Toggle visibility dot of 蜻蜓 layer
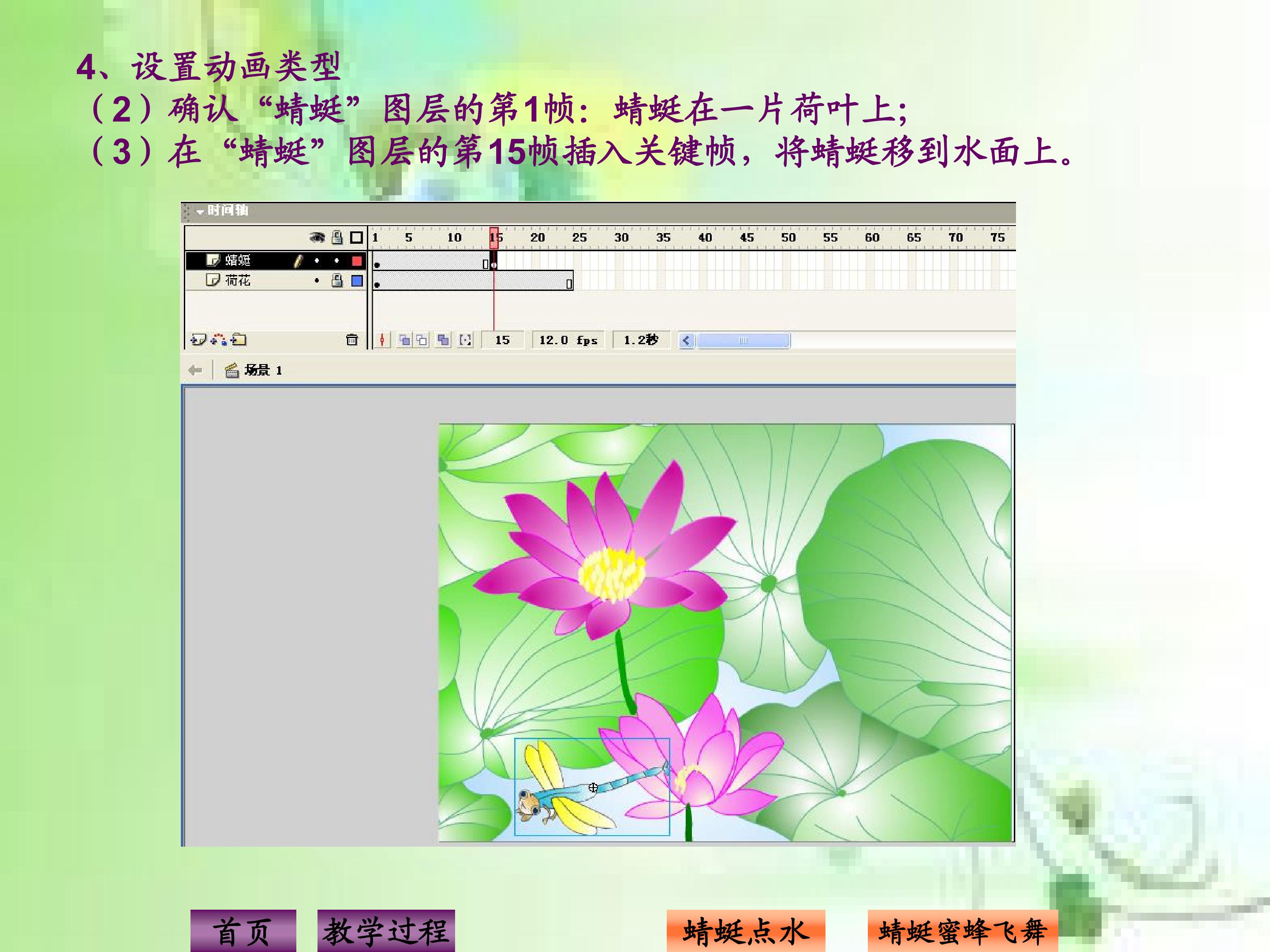1270x952 pixels. point(317,261)
